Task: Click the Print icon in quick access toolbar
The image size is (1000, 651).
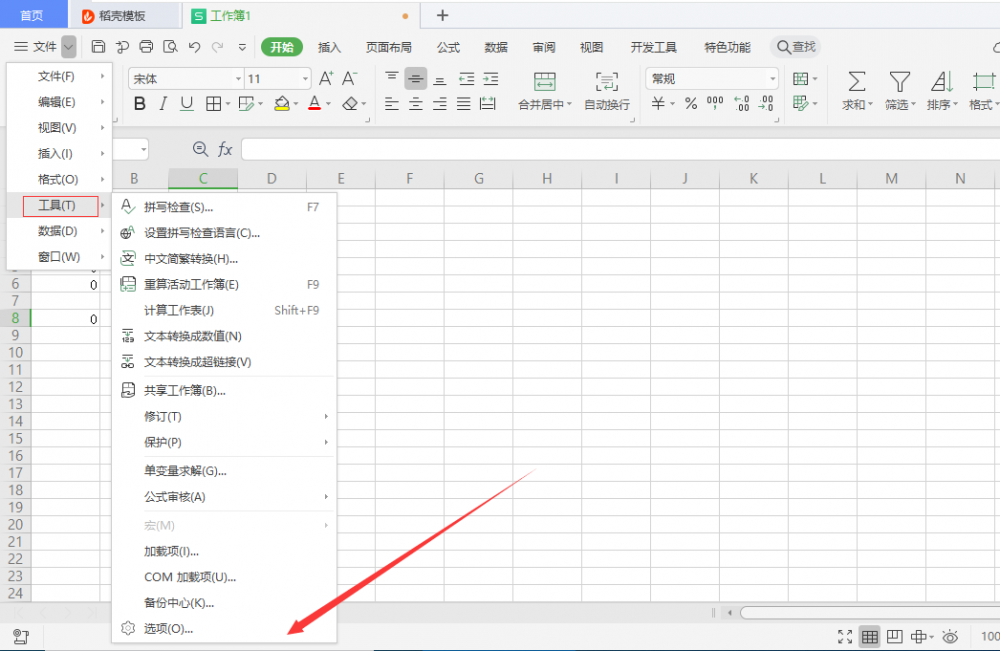Action: point(146,46)
